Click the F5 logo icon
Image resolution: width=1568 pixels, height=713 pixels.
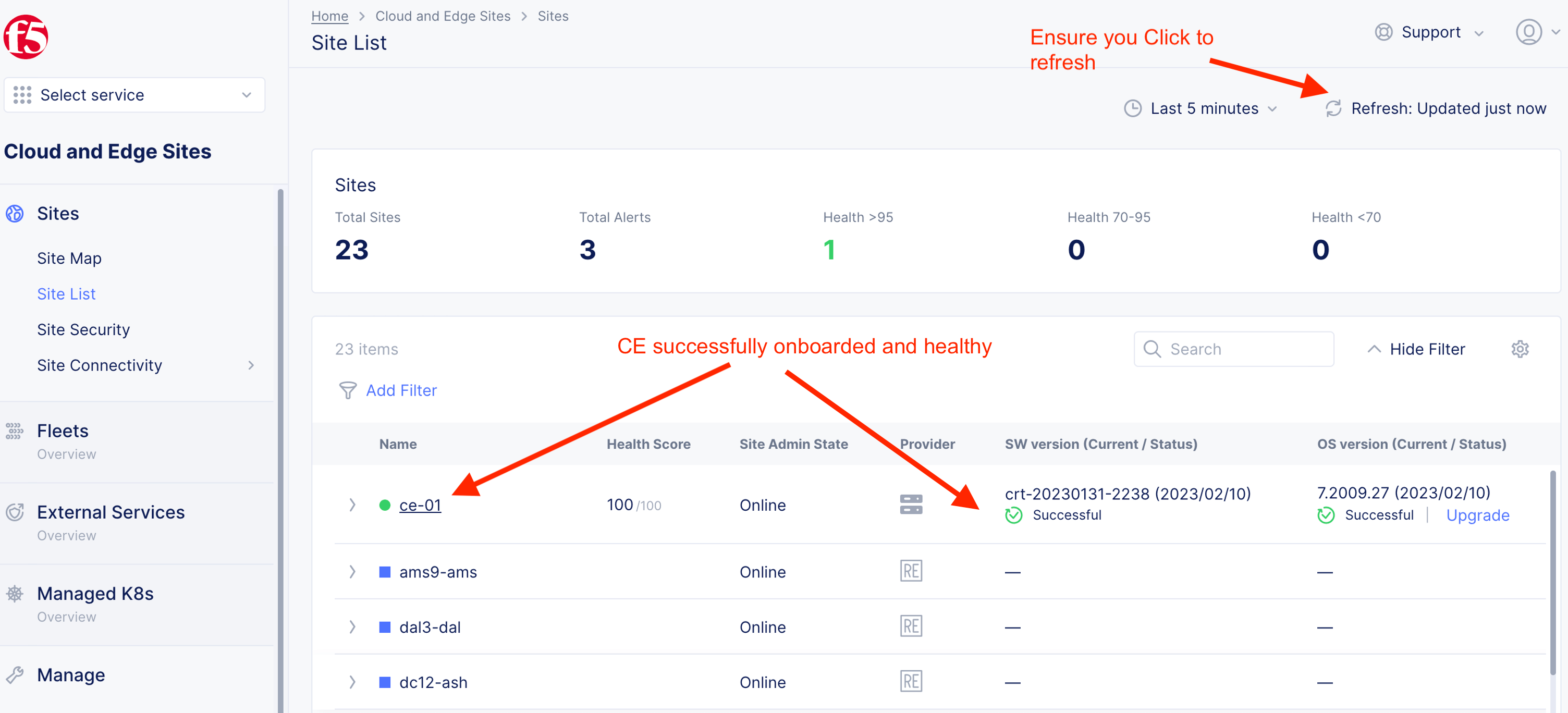[26, 37]
